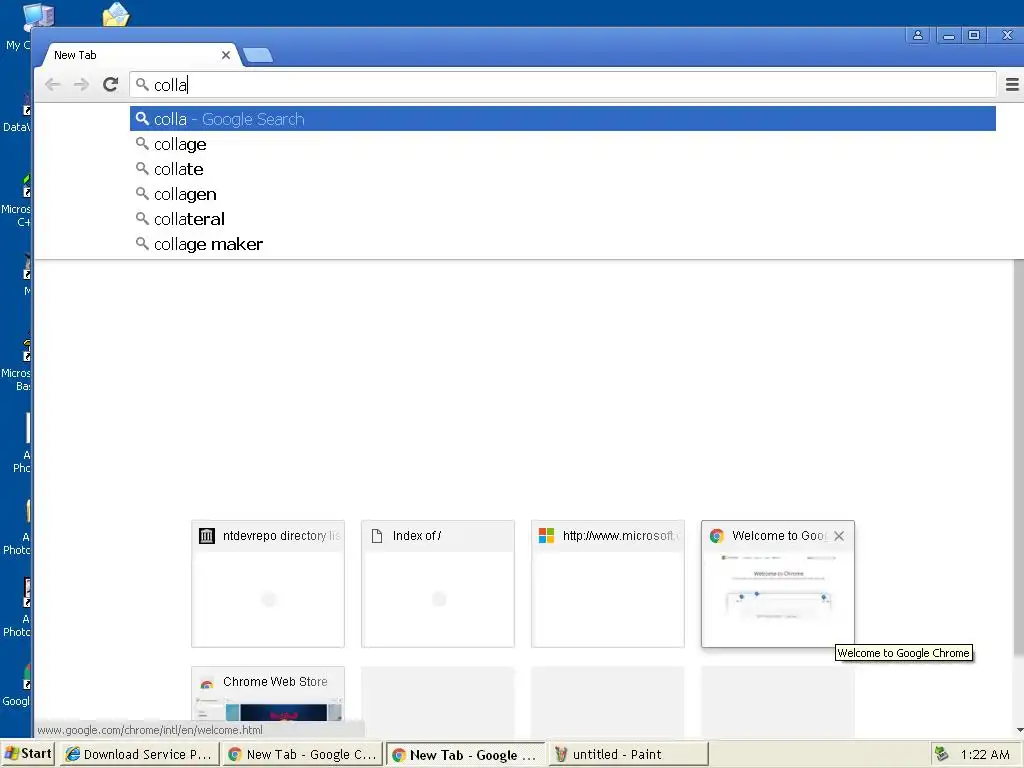Reload the page with refresh icon
1024x768 pixels.
(x=110, y=84)
